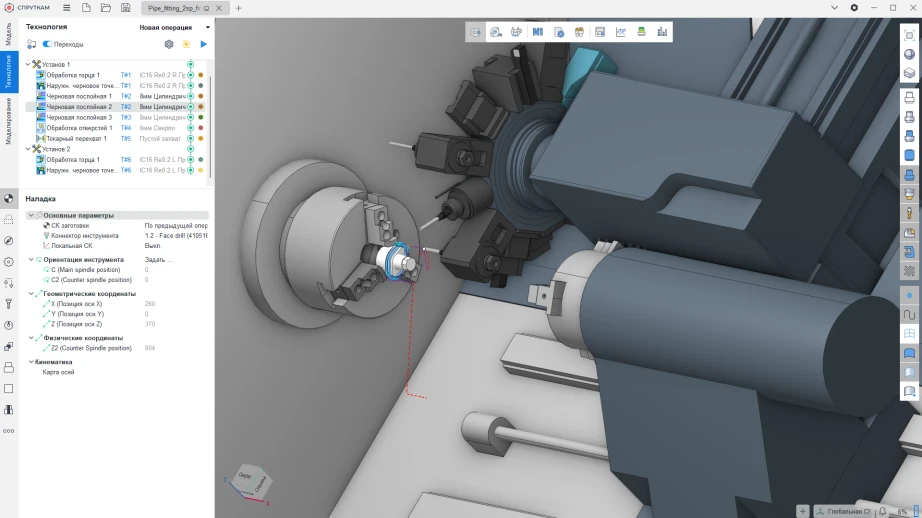
Task: Select Карта осей under Кинематика
Action: (x=58, y=372)
